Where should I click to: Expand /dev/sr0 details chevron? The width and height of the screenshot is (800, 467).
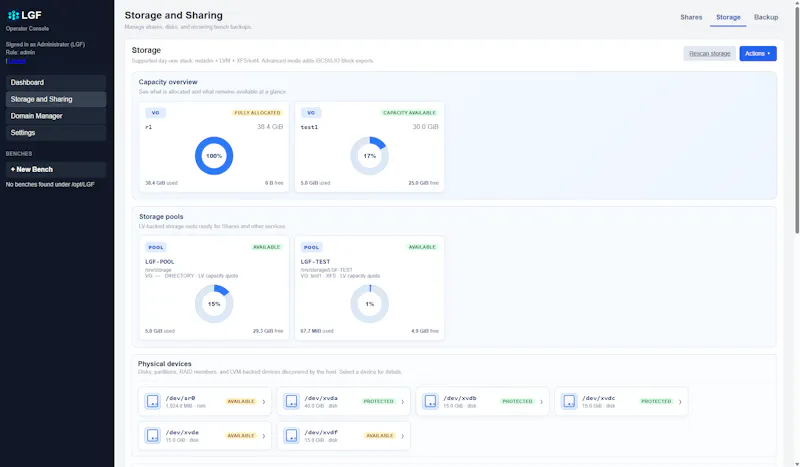264,402
